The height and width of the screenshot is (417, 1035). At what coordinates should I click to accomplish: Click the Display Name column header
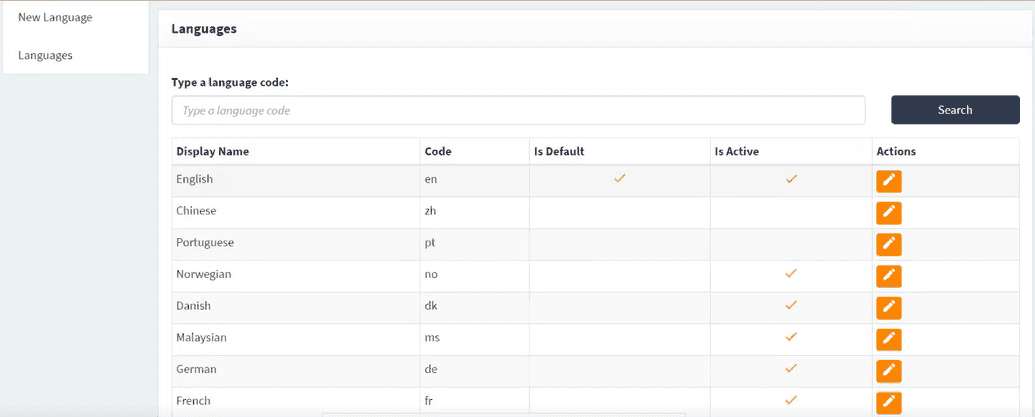click(213, 151)
